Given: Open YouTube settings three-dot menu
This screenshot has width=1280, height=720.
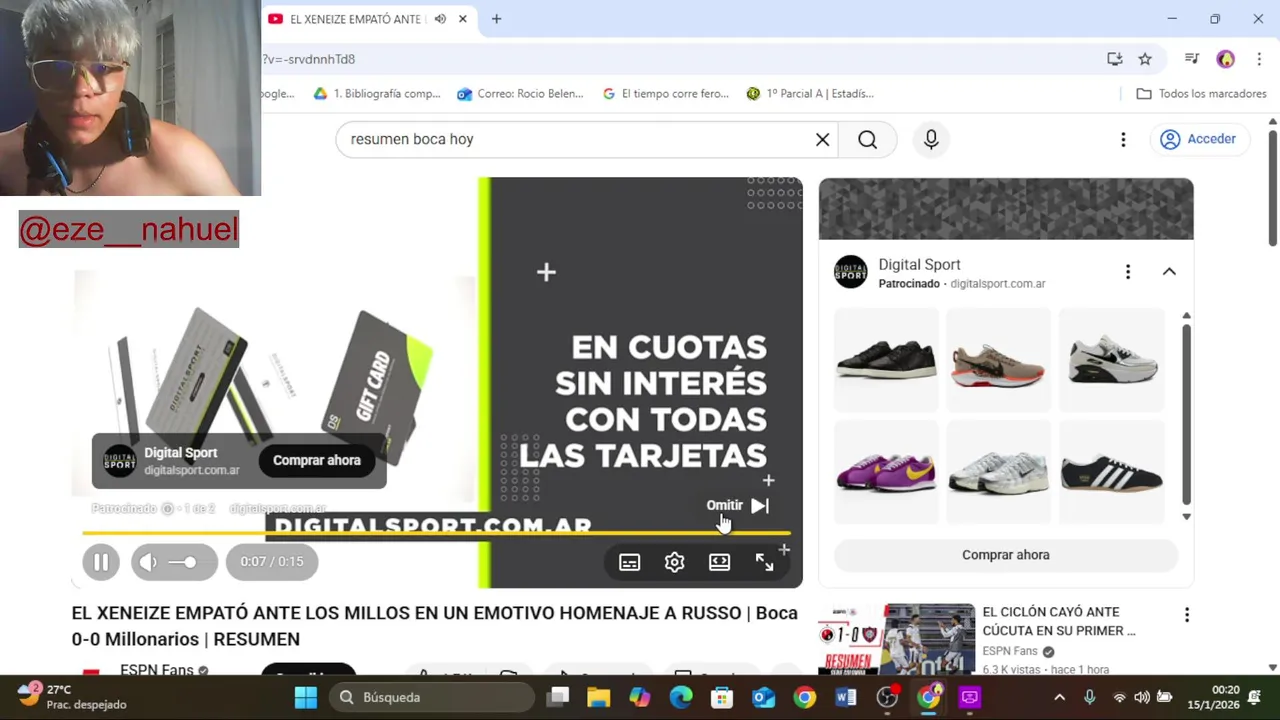Looking at the screenshot, I should tap(1123, 139).
